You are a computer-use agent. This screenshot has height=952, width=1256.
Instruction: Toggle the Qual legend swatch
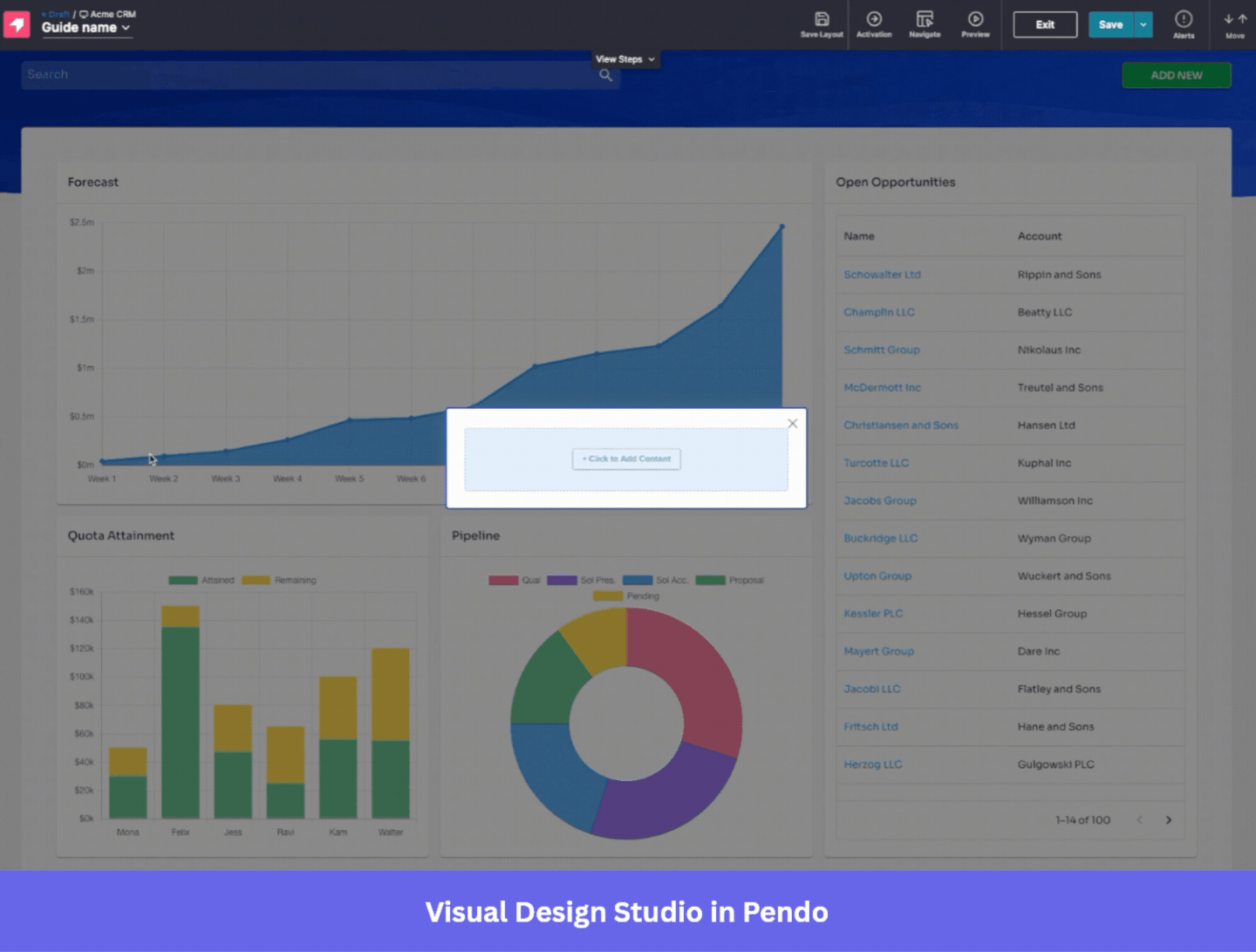[x=503, y=580]
